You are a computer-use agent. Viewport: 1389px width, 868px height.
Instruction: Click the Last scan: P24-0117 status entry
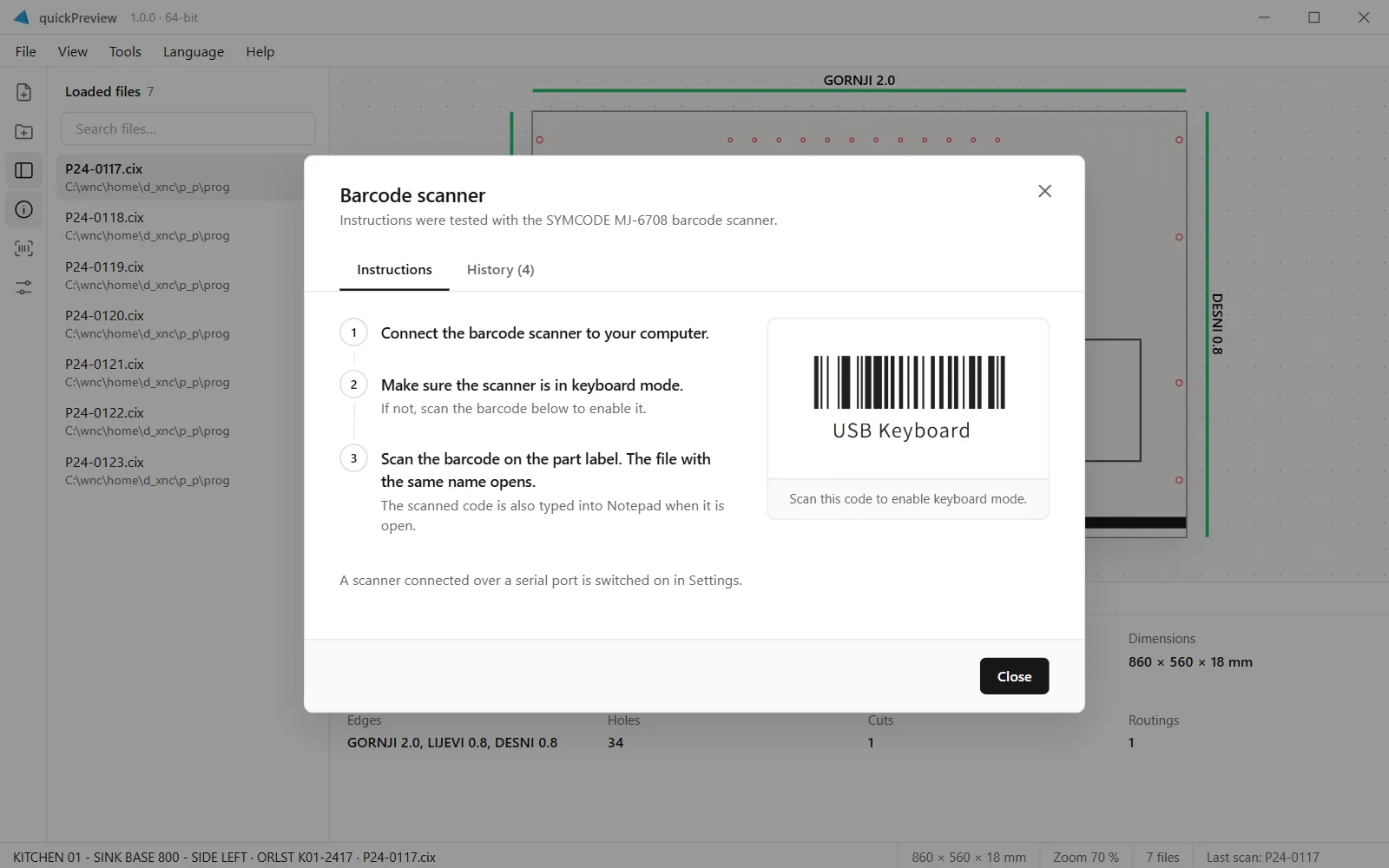1262,857
